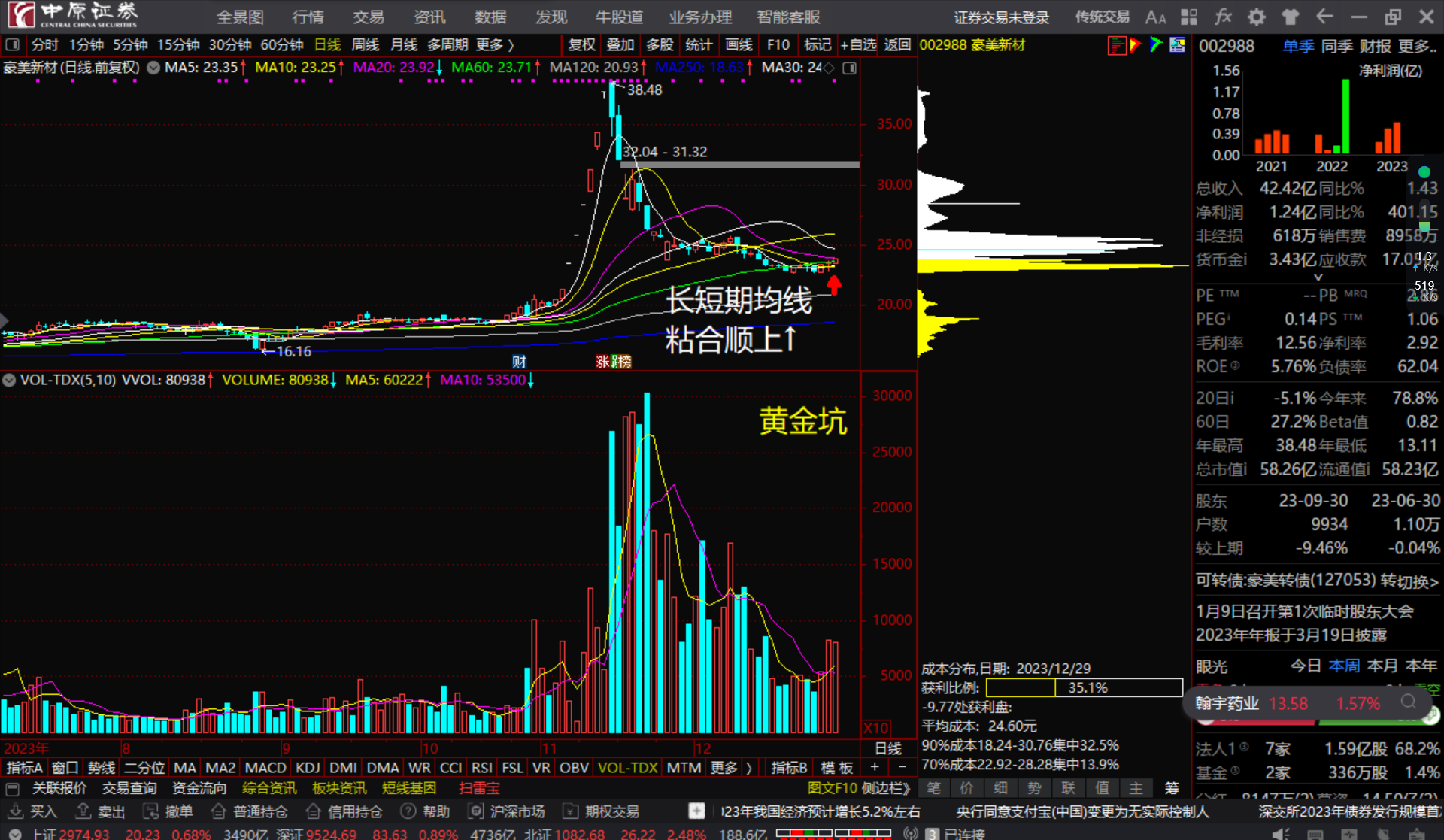The image size is (1444, 840).
Task: Toggle 叠加 overlay mode
Action: tap(620, 44)
